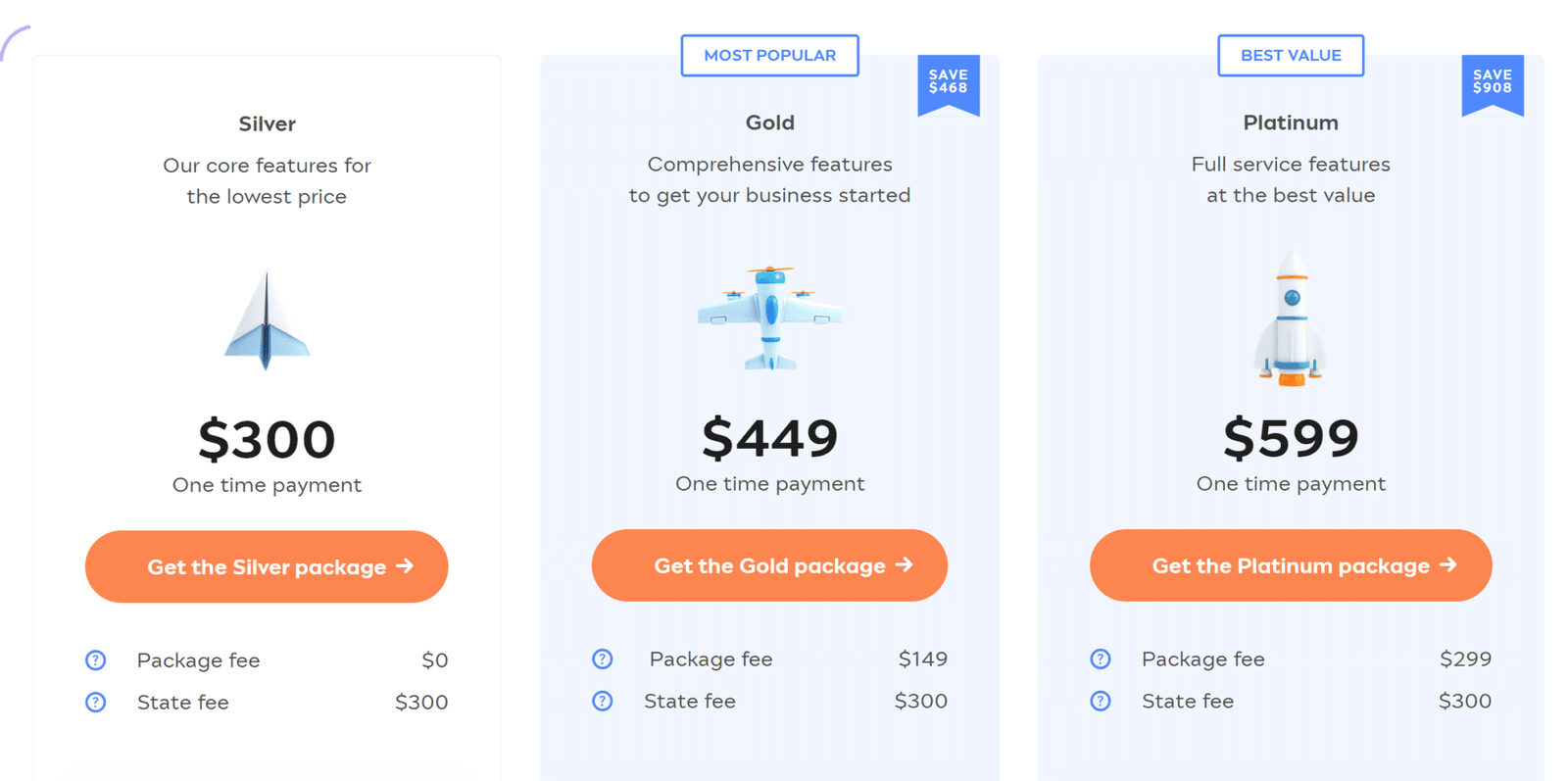This screenshot has height=781, width=1568.
Task: Click the rocket Platinum illustration
Action: click(x=1291, y=318)
